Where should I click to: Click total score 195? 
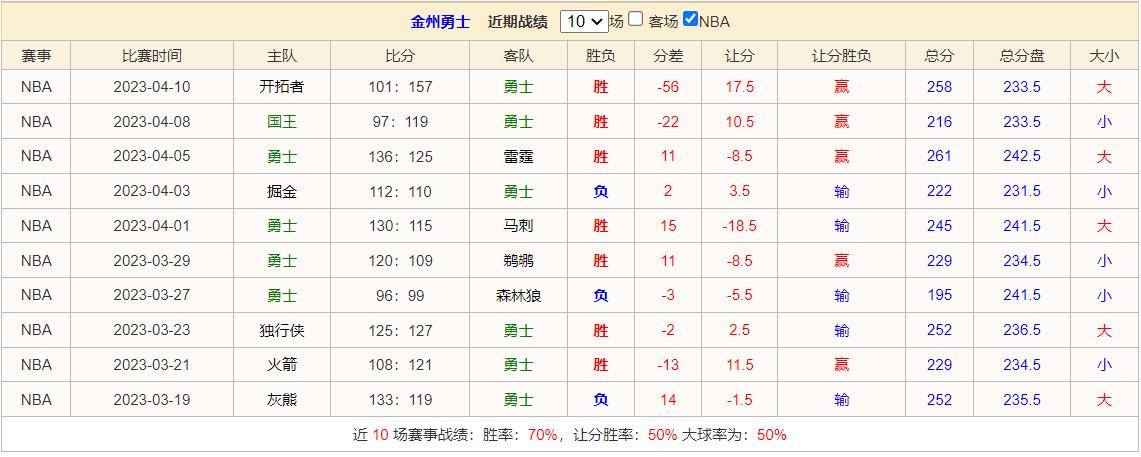coord(939,295)
